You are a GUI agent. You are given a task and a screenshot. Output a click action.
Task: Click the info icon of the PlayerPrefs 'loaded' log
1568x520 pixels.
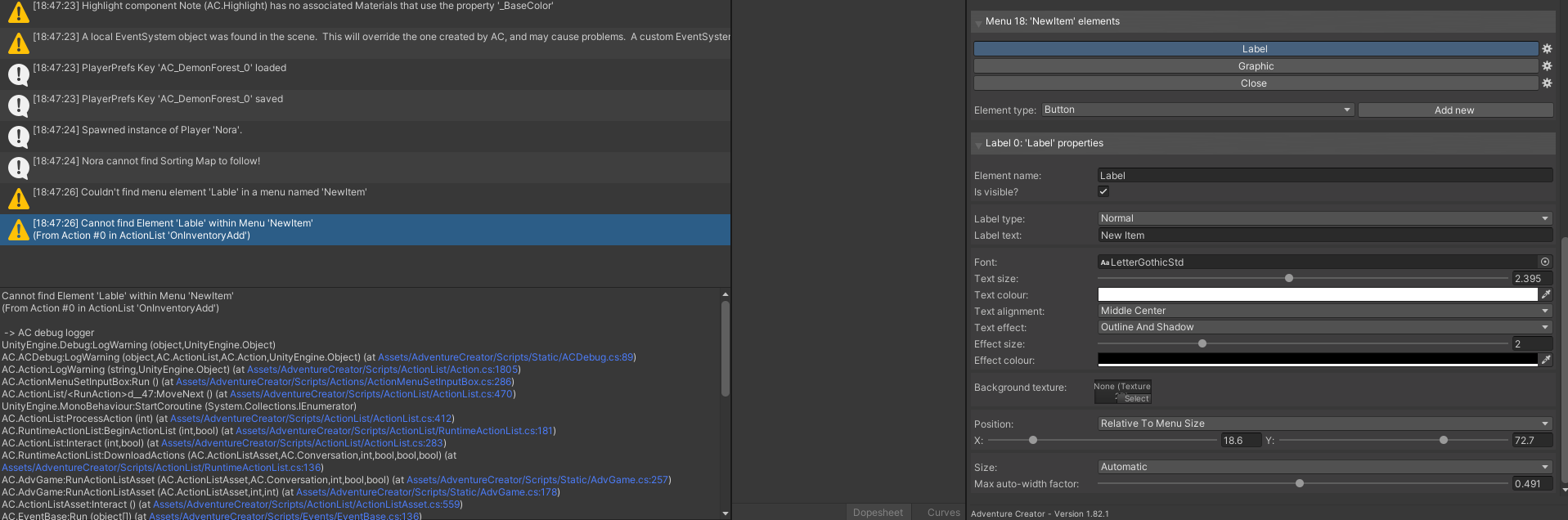pos(18,74)
